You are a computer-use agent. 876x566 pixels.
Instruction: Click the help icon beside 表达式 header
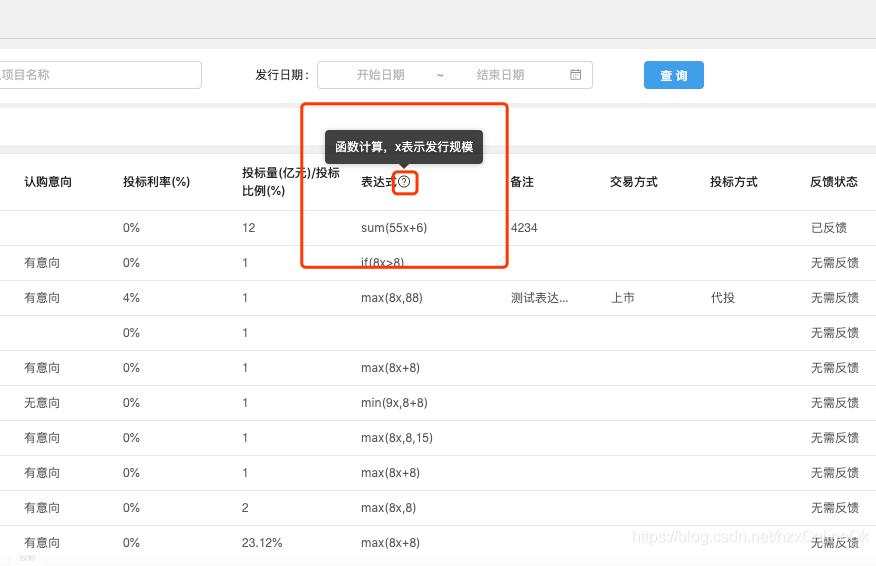tap(404, 182)
